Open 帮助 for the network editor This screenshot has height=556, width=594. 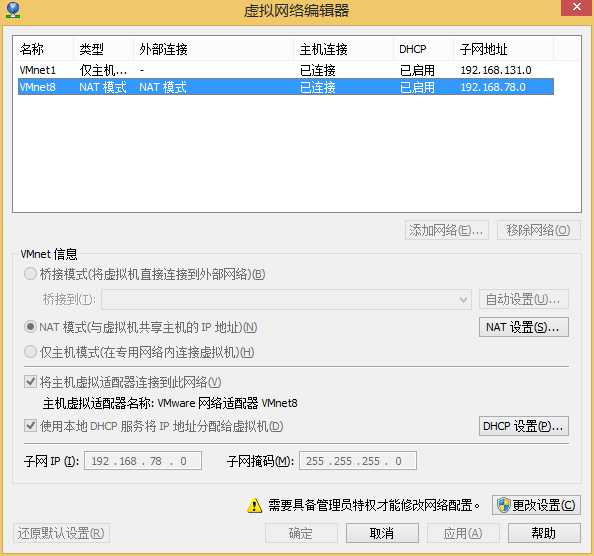(x=544, y=533)
